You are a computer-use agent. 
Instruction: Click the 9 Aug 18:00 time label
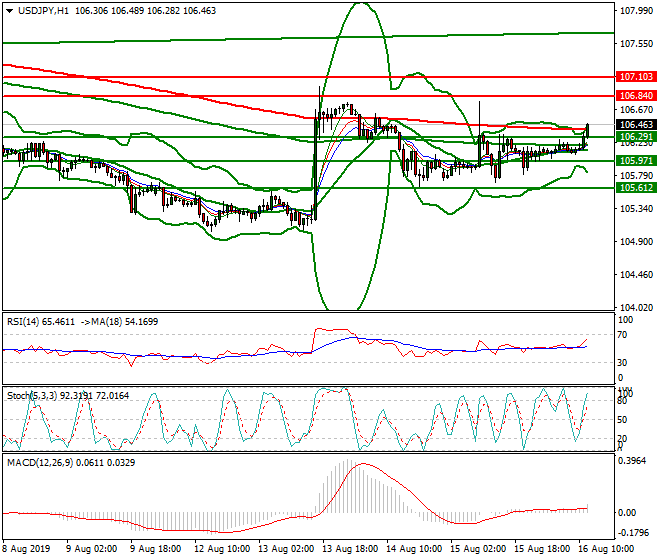[155, 549]
